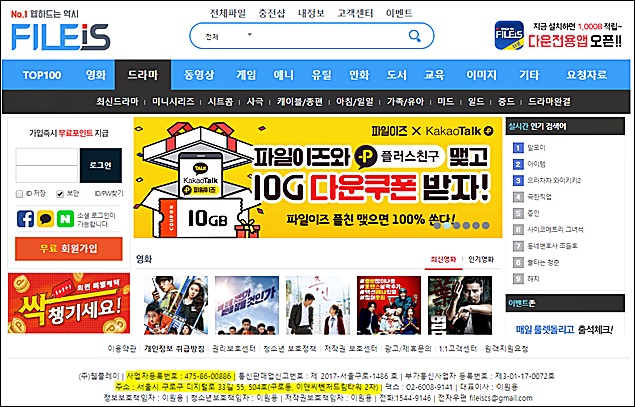Click the 다운전용앱 오픈 promo text
Screen dimensions: 635x407
point(574,41)
